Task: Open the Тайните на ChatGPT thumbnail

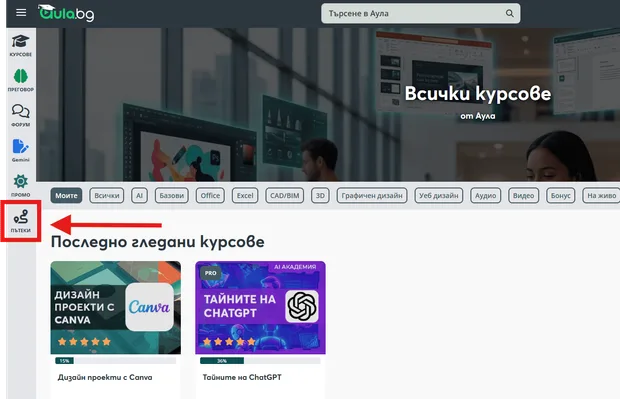Action: 260,307
